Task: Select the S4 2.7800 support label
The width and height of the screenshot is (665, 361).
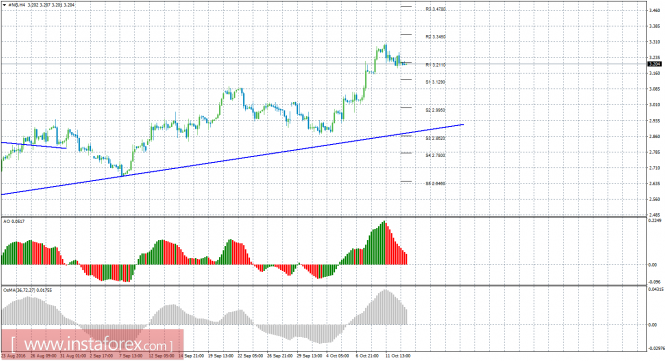Action: (x=436, y=156)
